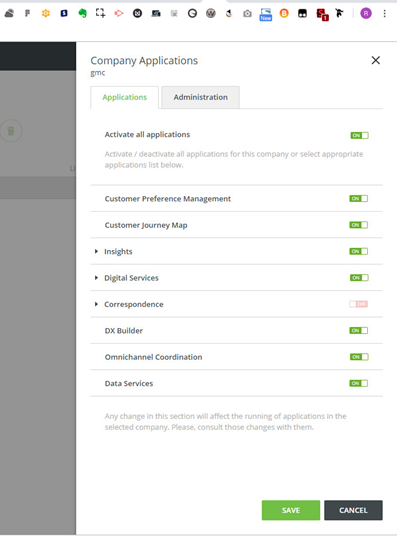This screenshot has width=397, height=537.
Task: Click the dark monitor extension icon
Action: 156,13
